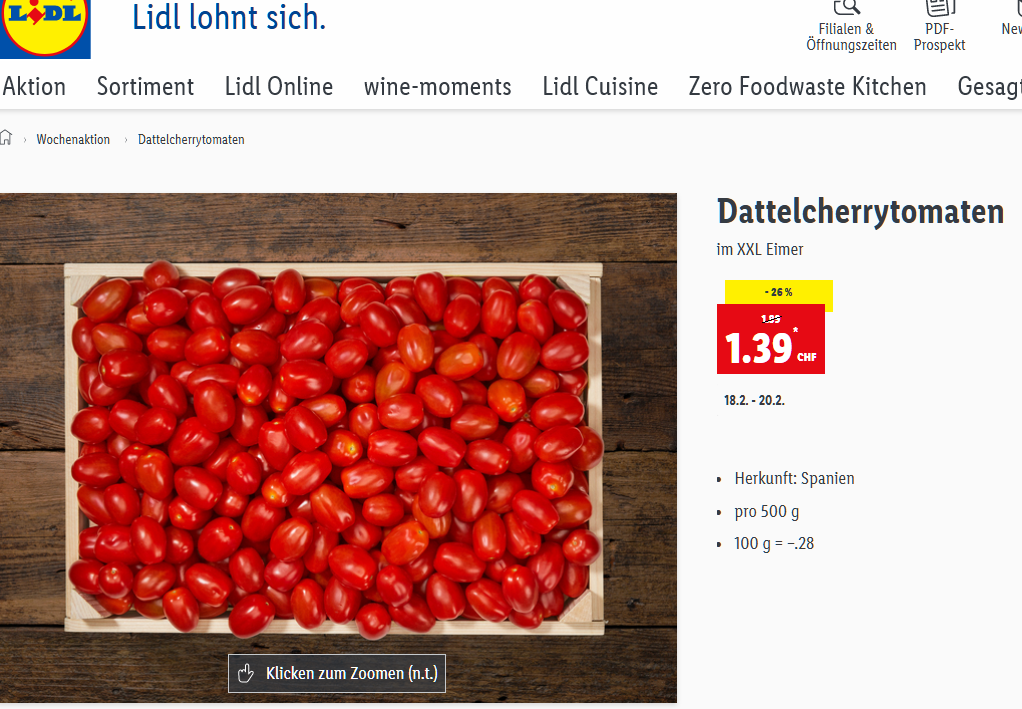
Task: Click the Lidl lohnt sich slogan
Action: click(x=229, y=18)
